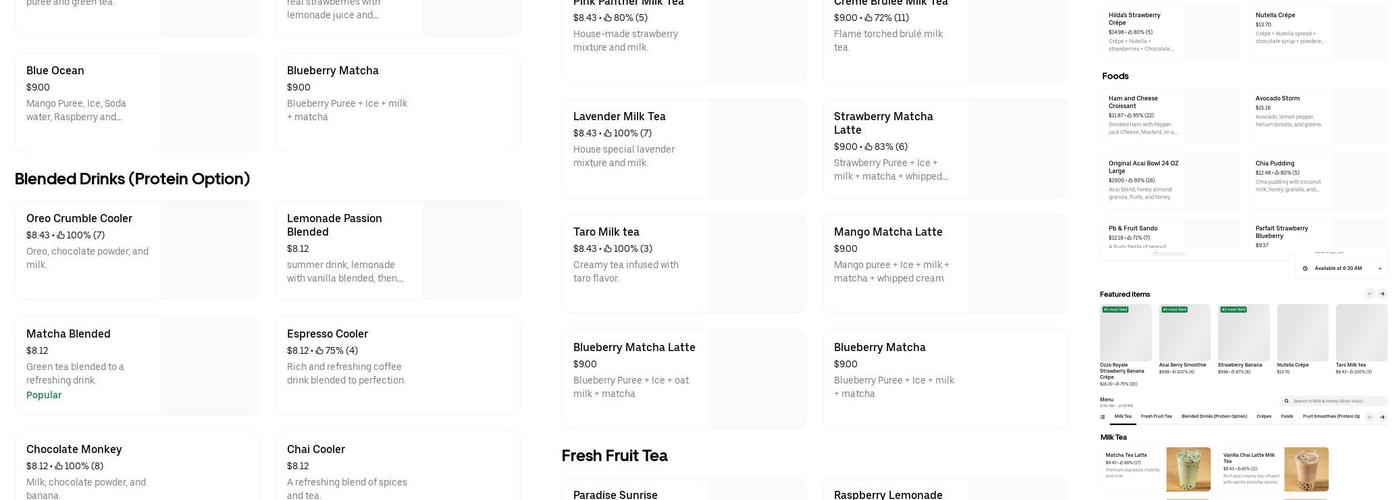Select the featured Acai Berry Smoothie thumbnail
1400x500 pixels.
(x=1185, y=333)
